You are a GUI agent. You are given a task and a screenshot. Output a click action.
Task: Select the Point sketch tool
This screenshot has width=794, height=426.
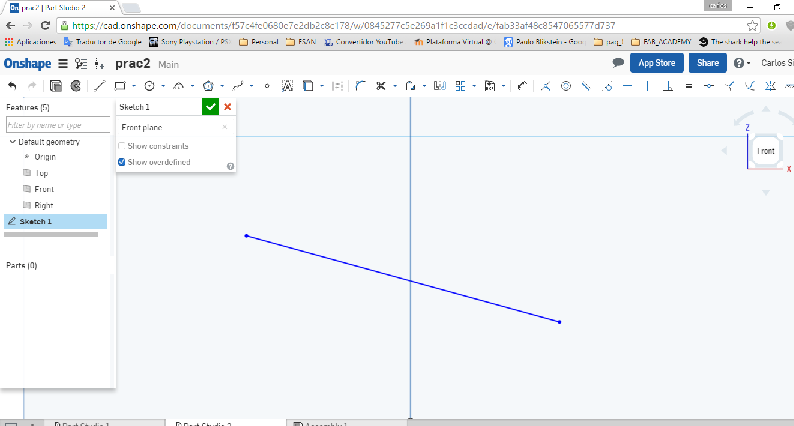(267, 86)
